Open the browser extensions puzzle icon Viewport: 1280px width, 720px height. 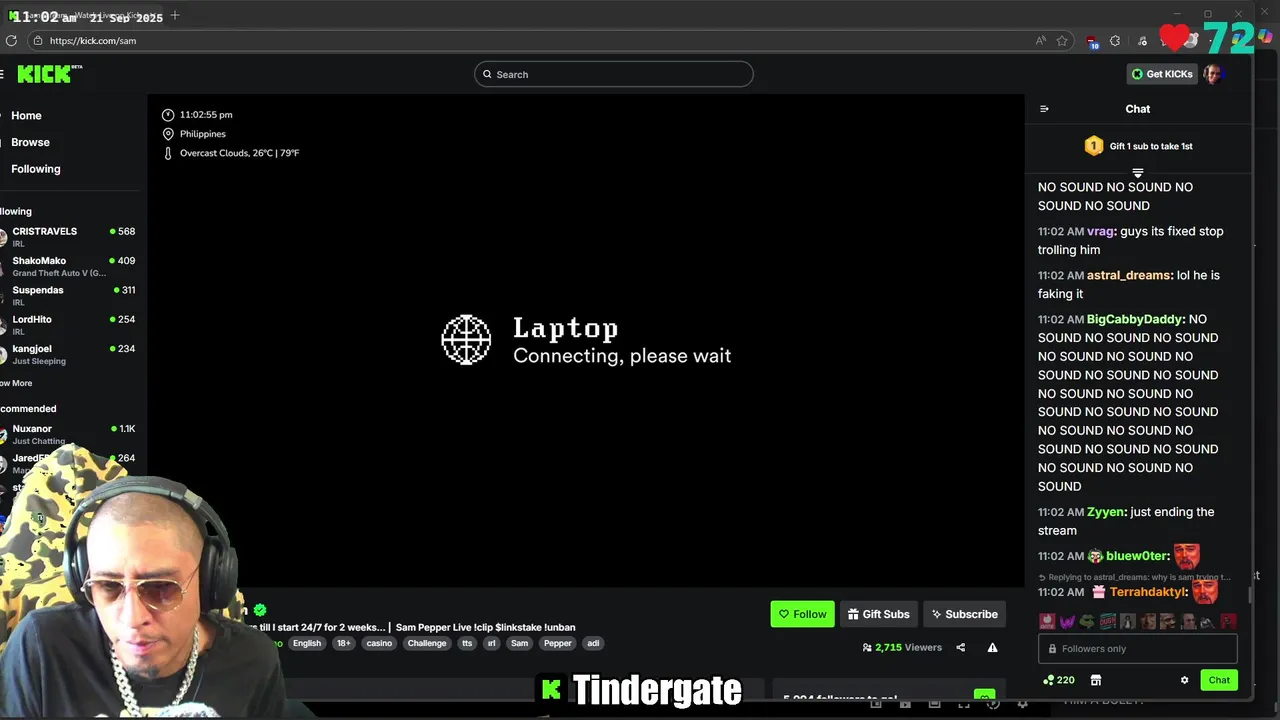[1115, 41]
